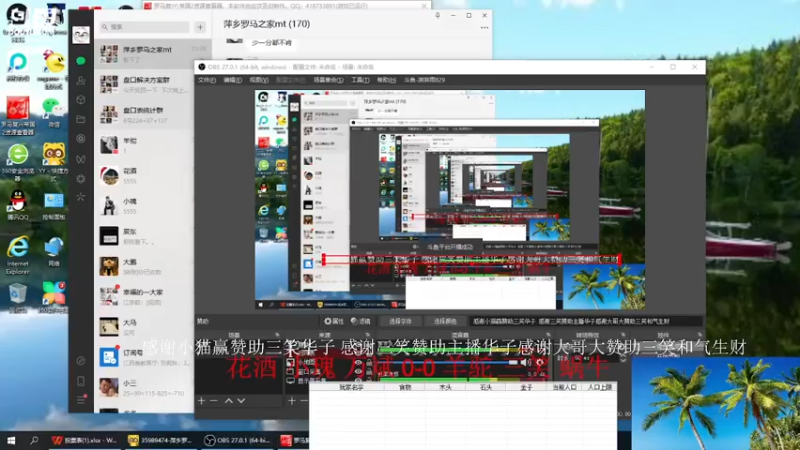This screenshot has height=450, width=800.
Task: Click remove scene minus in OBS
Action: coord(214,401)
